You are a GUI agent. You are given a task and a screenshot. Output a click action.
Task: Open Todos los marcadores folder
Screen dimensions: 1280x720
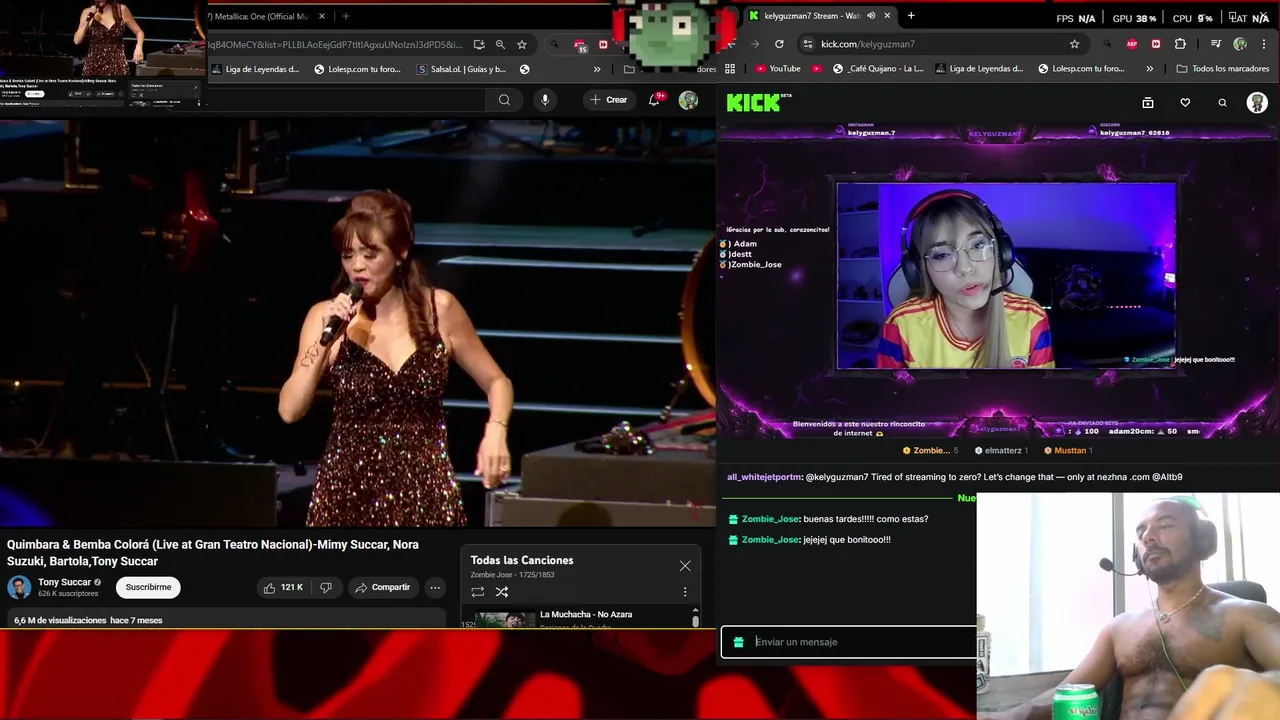click(x=1223, y=69)
